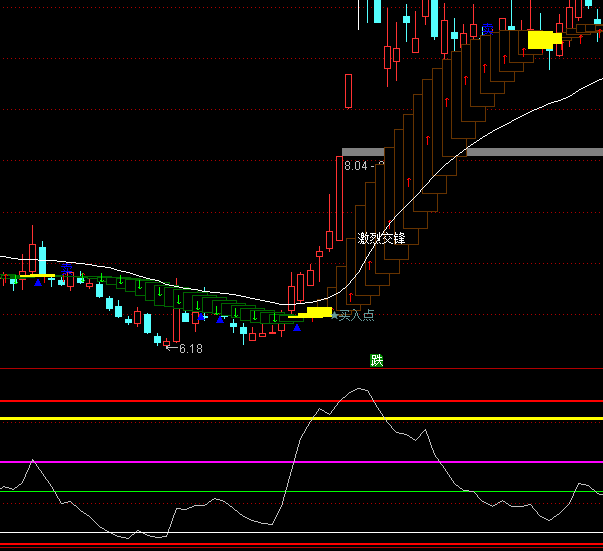
Task: Select the large yellow block at top right
Action: coord(541,39)
